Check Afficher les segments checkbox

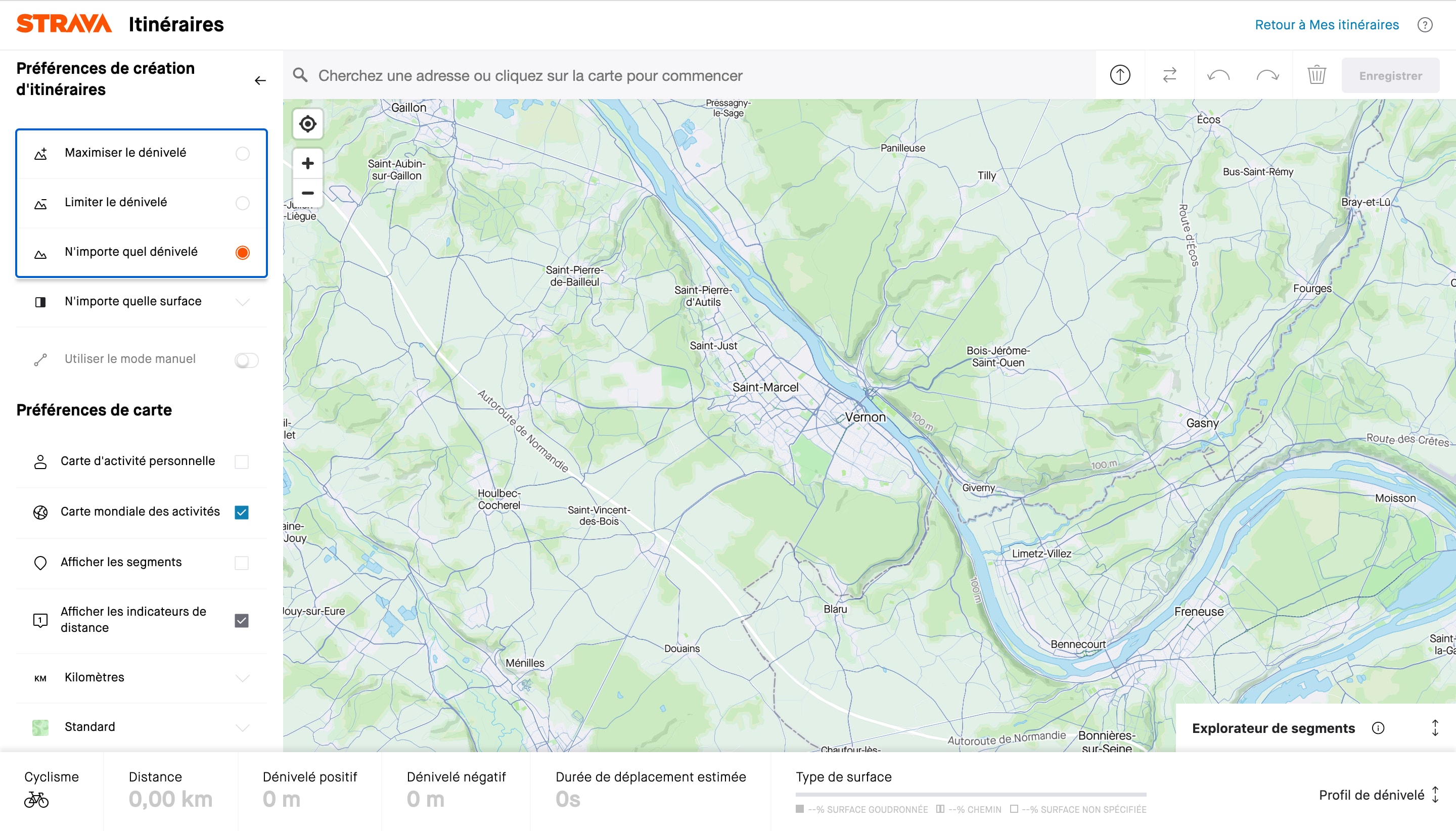pos(242,563)
